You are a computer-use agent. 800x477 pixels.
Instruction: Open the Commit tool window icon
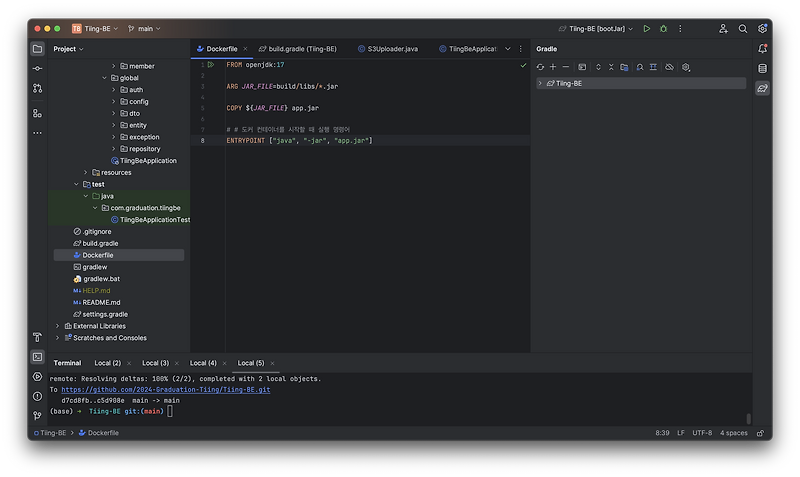[x=38, y=68]
